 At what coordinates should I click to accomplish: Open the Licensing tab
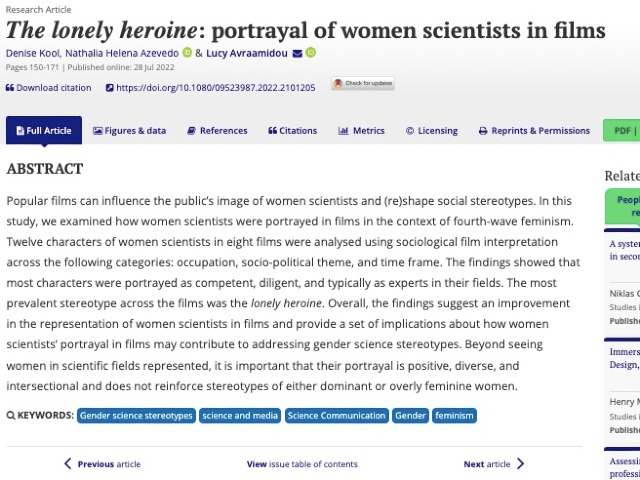tap(431, 131)
